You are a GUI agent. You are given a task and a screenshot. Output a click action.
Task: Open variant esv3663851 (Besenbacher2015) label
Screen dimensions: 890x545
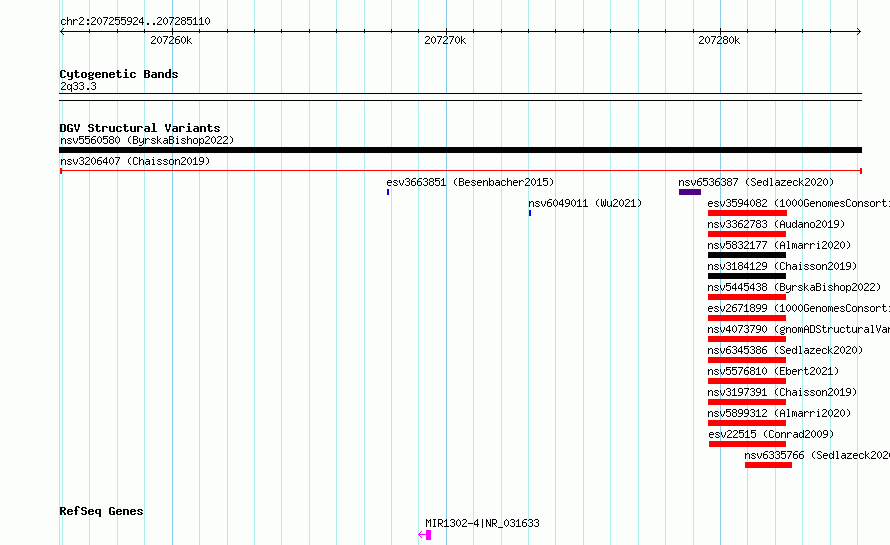(470, 182)
